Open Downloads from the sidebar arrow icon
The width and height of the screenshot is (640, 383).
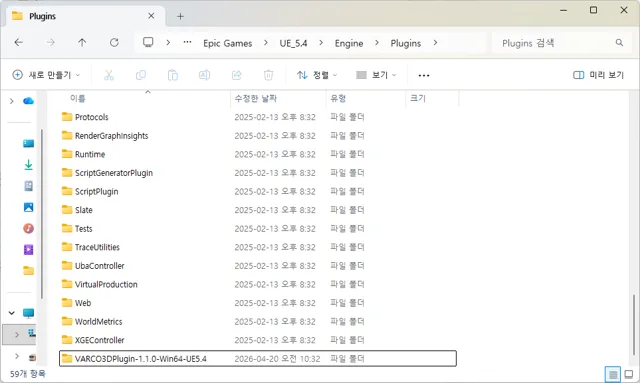(x=29, y=165)
